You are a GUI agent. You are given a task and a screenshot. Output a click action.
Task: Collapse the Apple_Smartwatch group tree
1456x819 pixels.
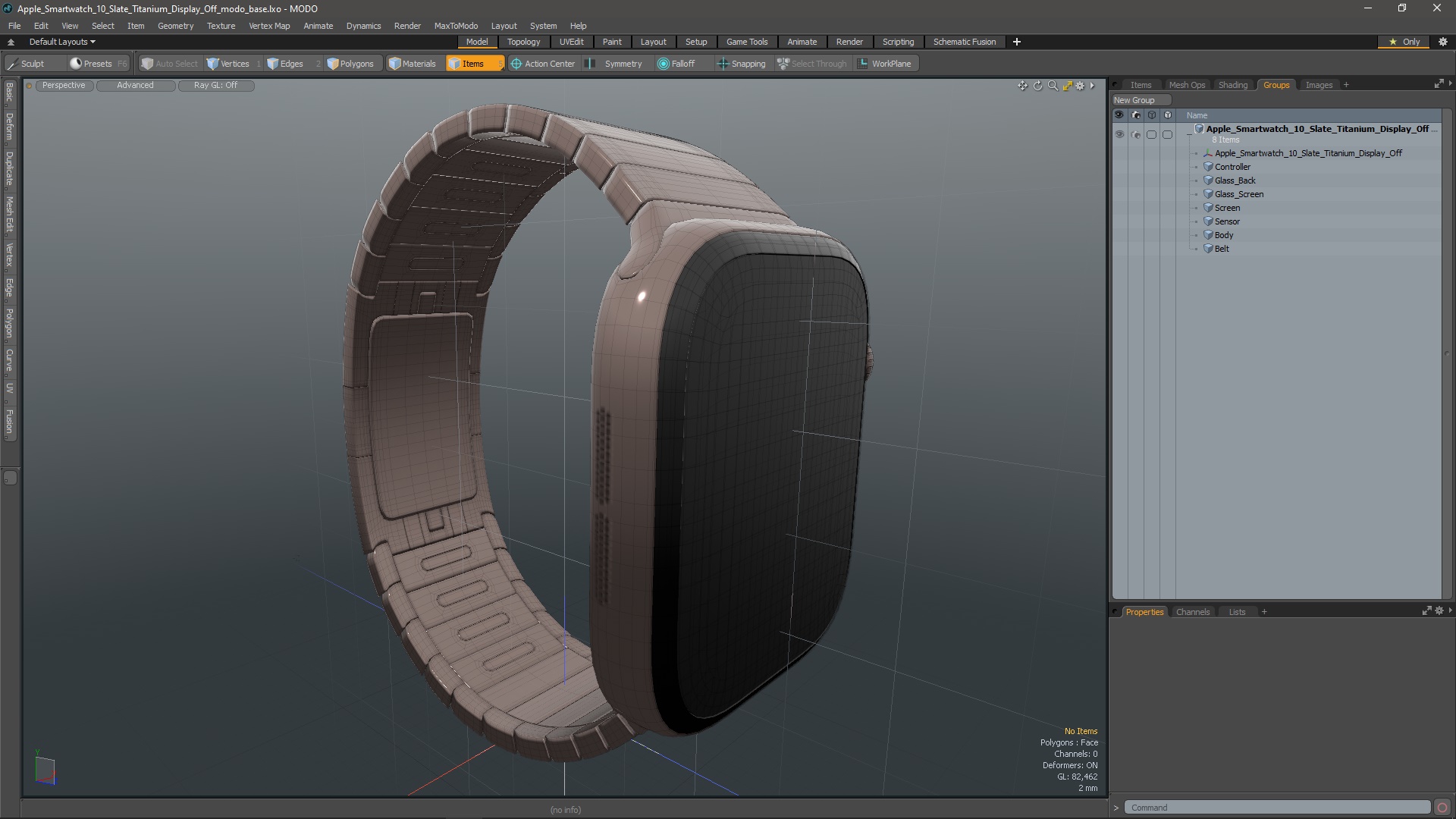[x=1189, y=134]
